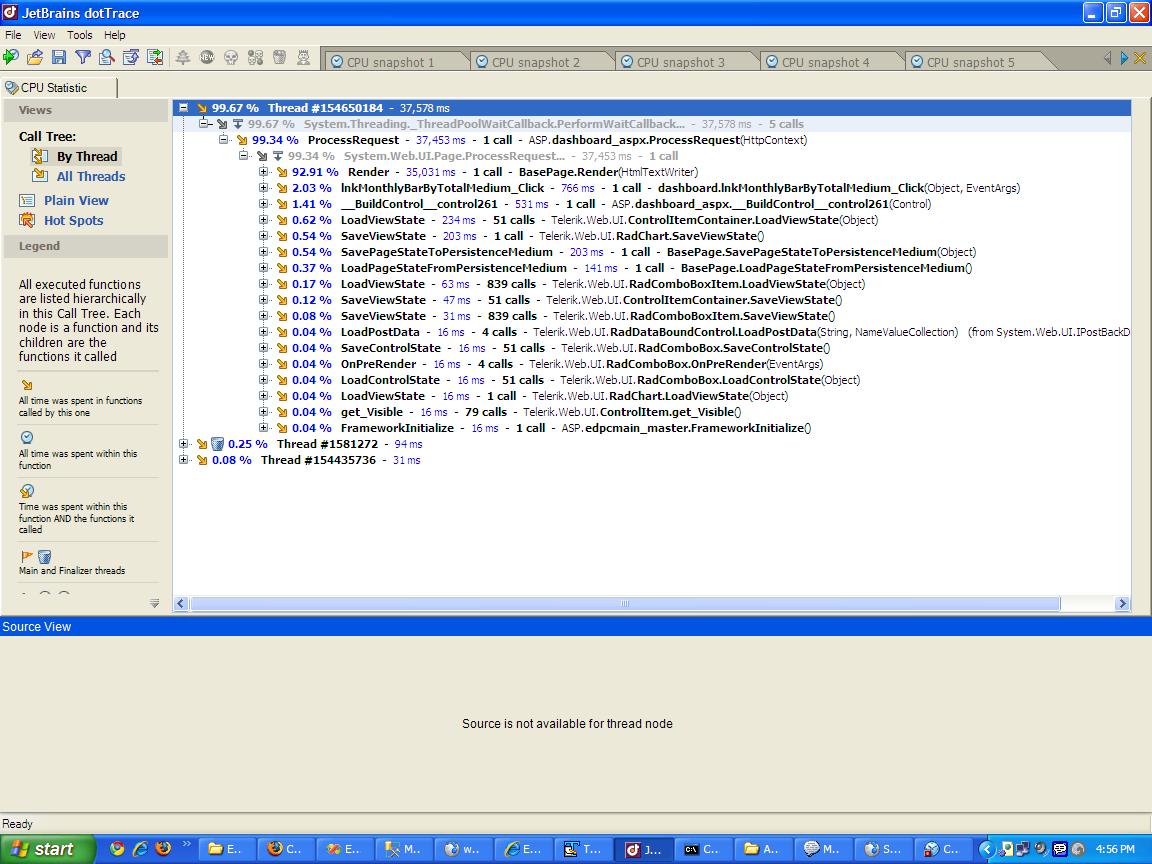Screen dimensions: 1152x864
Task: Open the Tools menu
Action: [79, 35]
